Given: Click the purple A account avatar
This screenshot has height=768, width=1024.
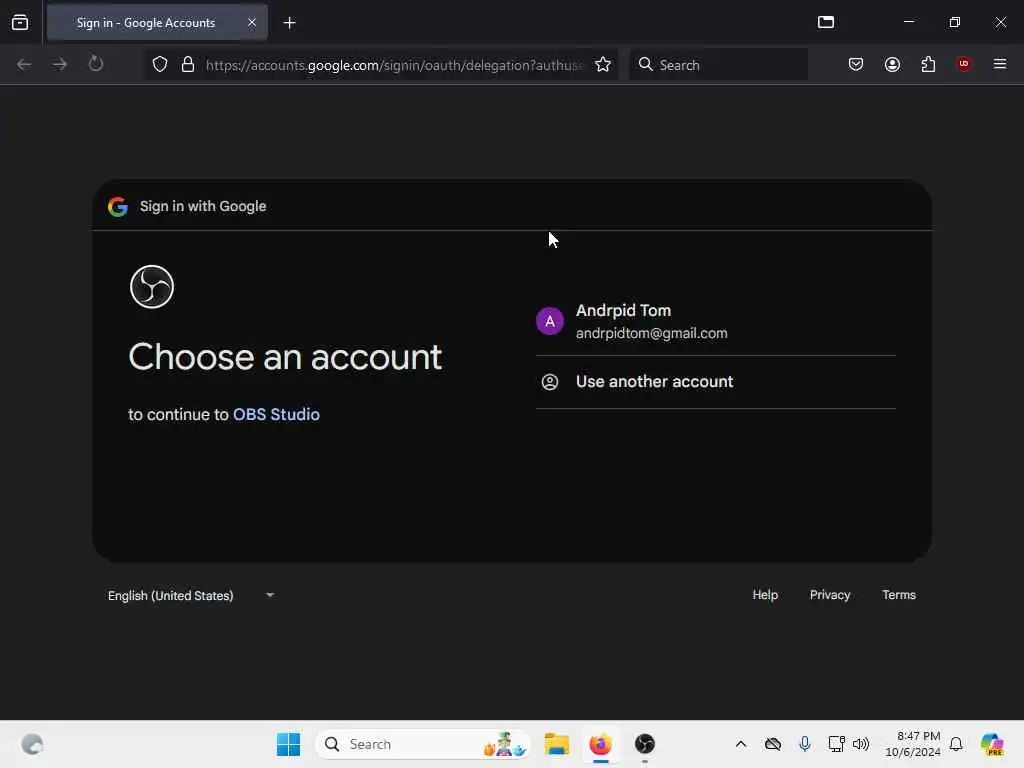Looking at the screenshot, I should pyautogui.click(x=550, y=321).
